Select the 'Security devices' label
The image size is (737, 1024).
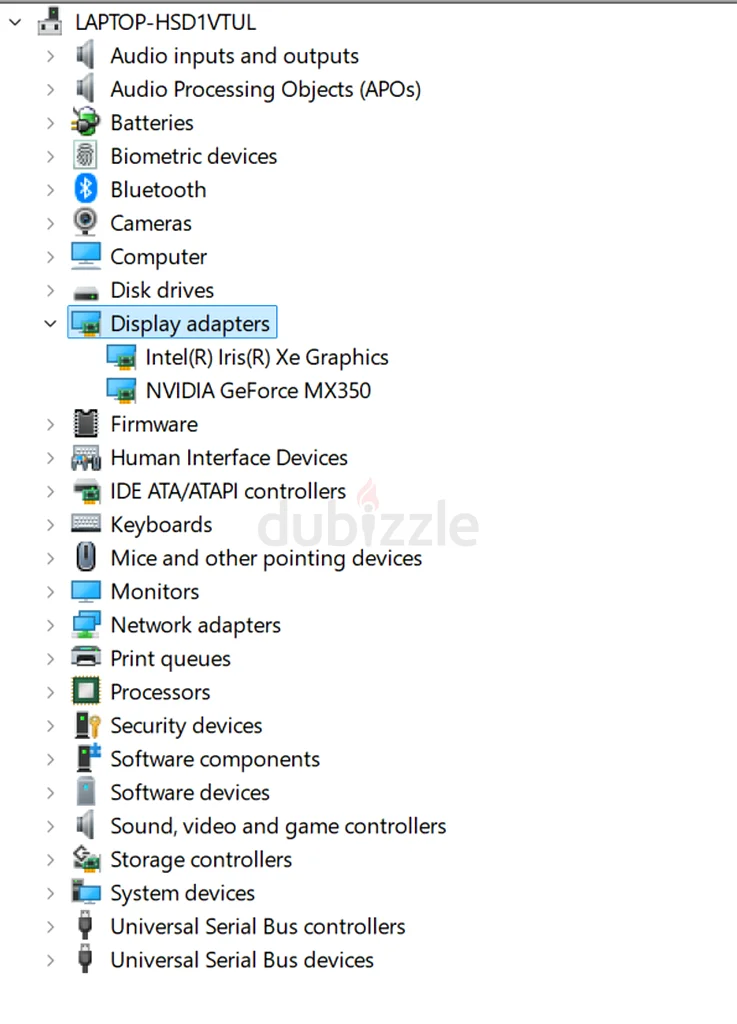[x=186, y=726]
